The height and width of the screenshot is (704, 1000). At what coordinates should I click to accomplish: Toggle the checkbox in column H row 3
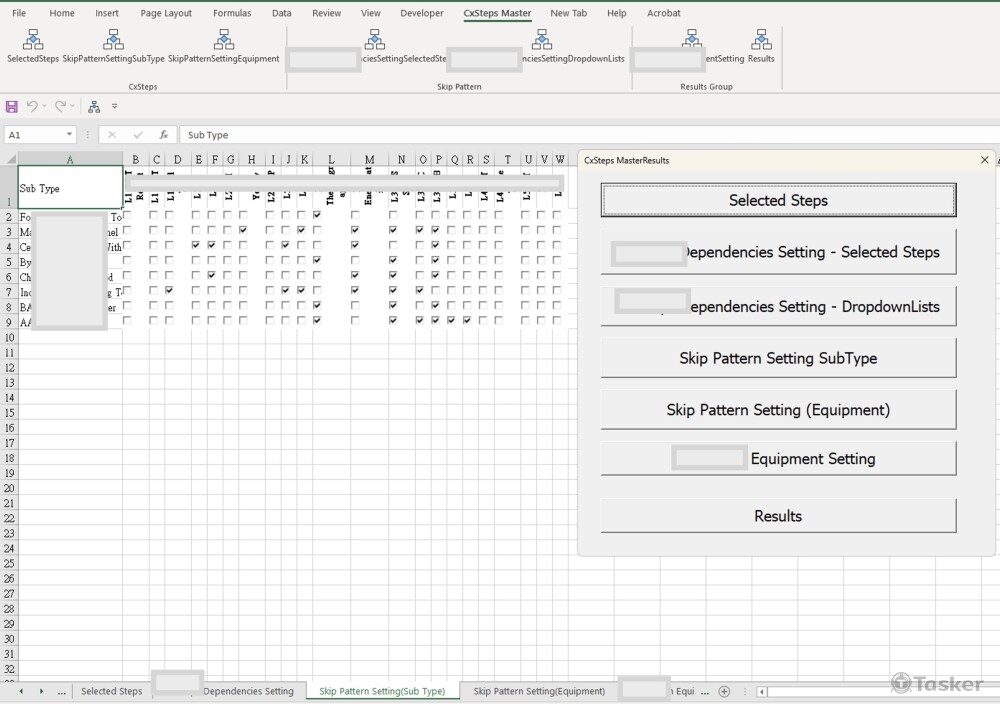(x=243, y=230)
